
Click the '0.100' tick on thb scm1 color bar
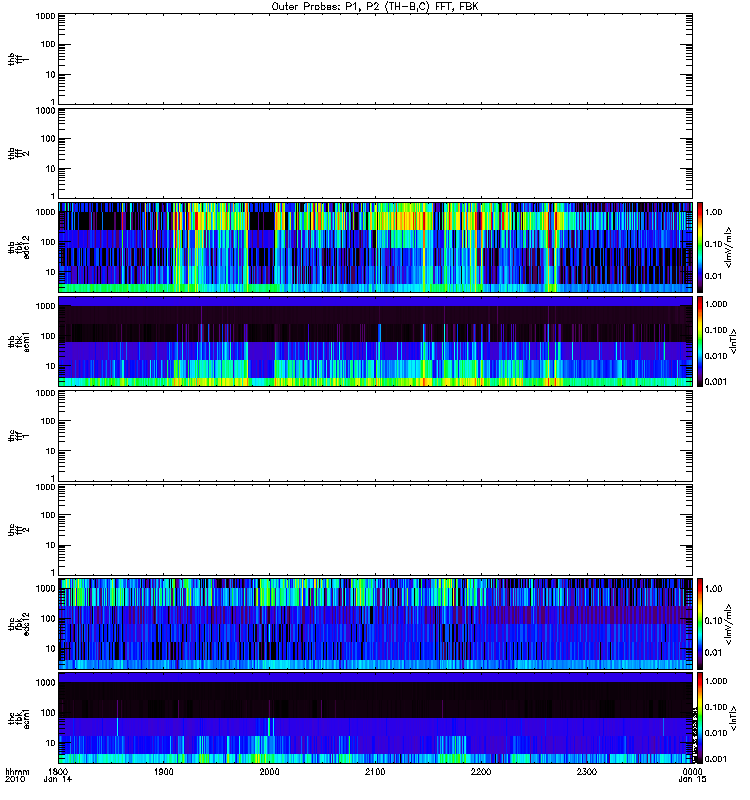(x=716, y=330)
